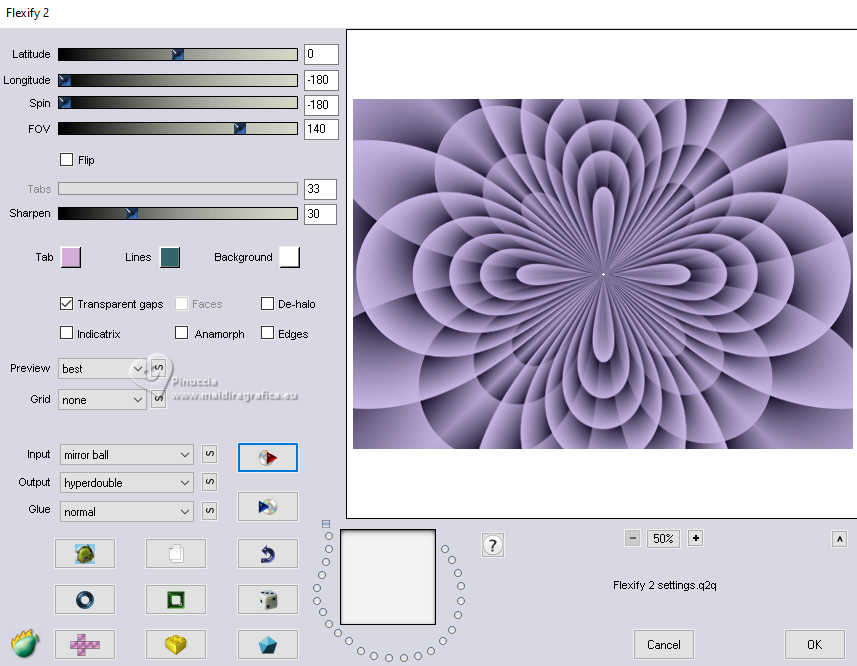Click the S button next to Output
The image size is (857, 666).
pyautogui.click(x=209, y=482)
